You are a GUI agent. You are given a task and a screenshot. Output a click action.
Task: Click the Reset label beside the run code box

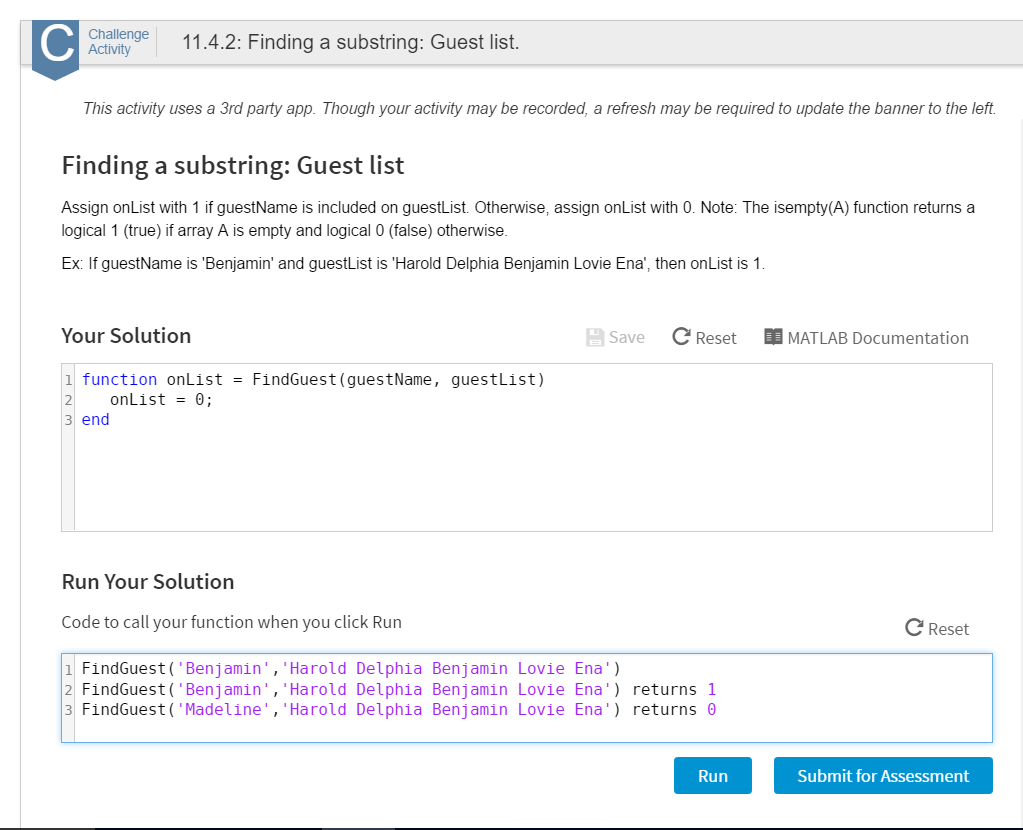pos(946,629)
